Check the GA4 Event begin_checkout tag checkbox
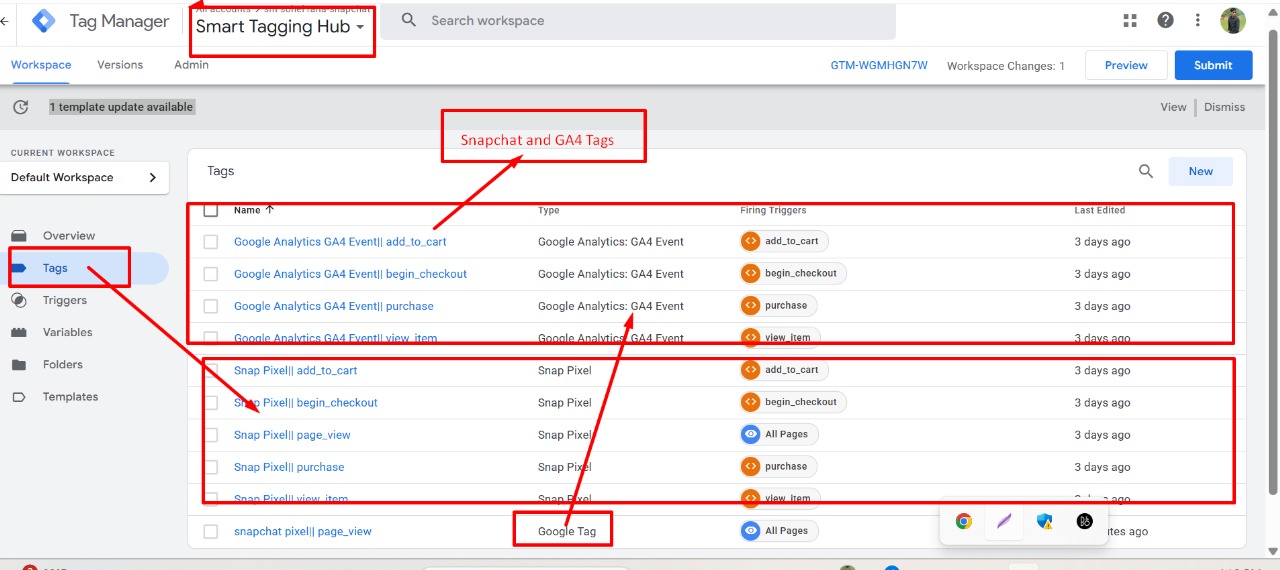The height and width of the screenshot is (570, 1280). pos(211,274)
